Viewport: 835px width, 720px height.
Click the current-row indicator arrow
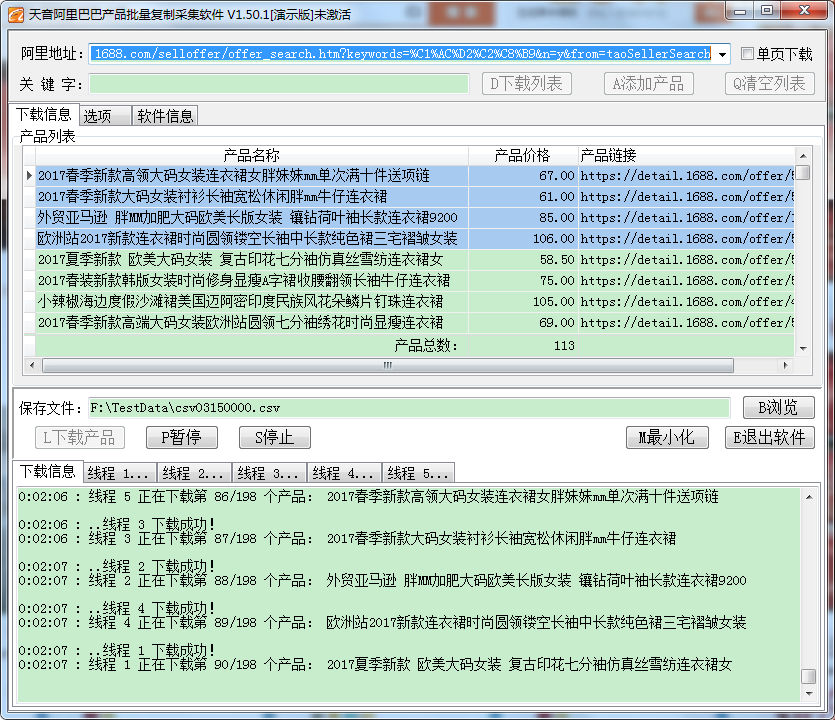[29, 175]
